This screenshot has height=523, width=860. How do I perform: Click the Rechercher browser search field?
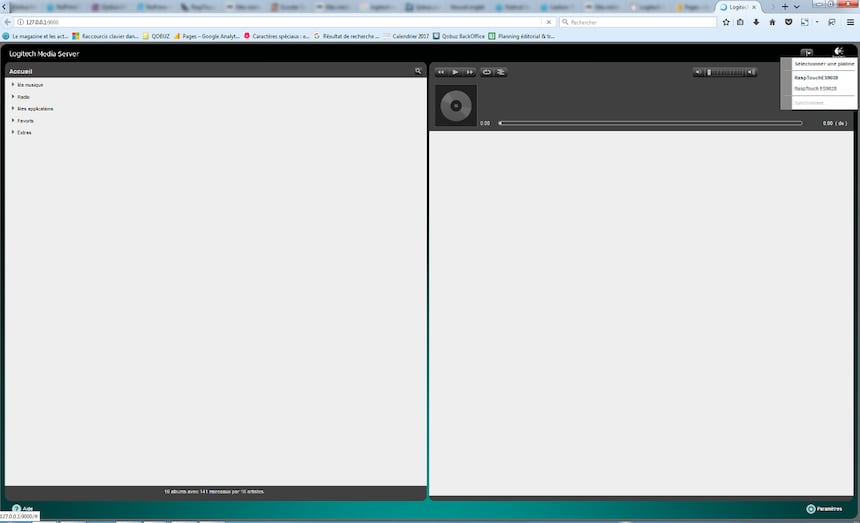[x=638, y=22]
